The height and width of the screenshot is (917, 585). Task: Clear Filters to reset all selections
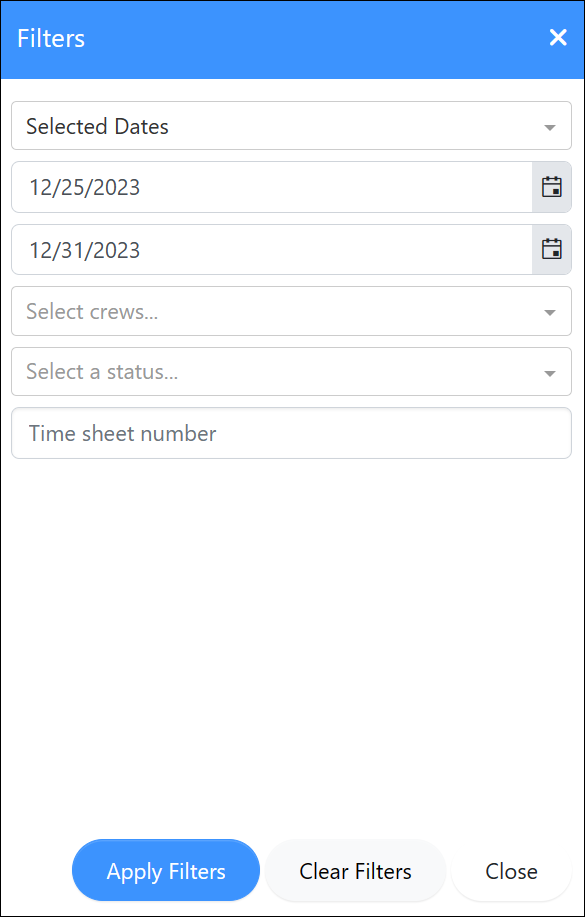click(x=355, y=871)
